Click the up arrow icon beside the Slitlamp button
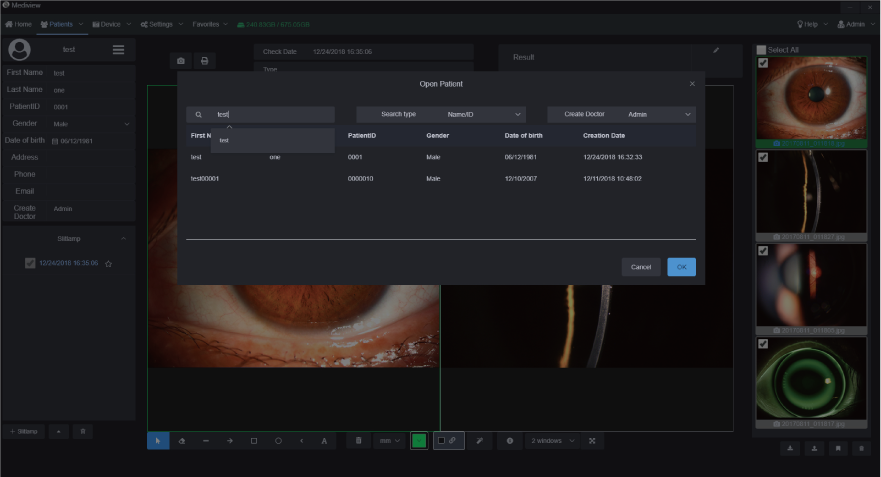The height and width of the screenshot is (477, 881). tap(58, 431)
